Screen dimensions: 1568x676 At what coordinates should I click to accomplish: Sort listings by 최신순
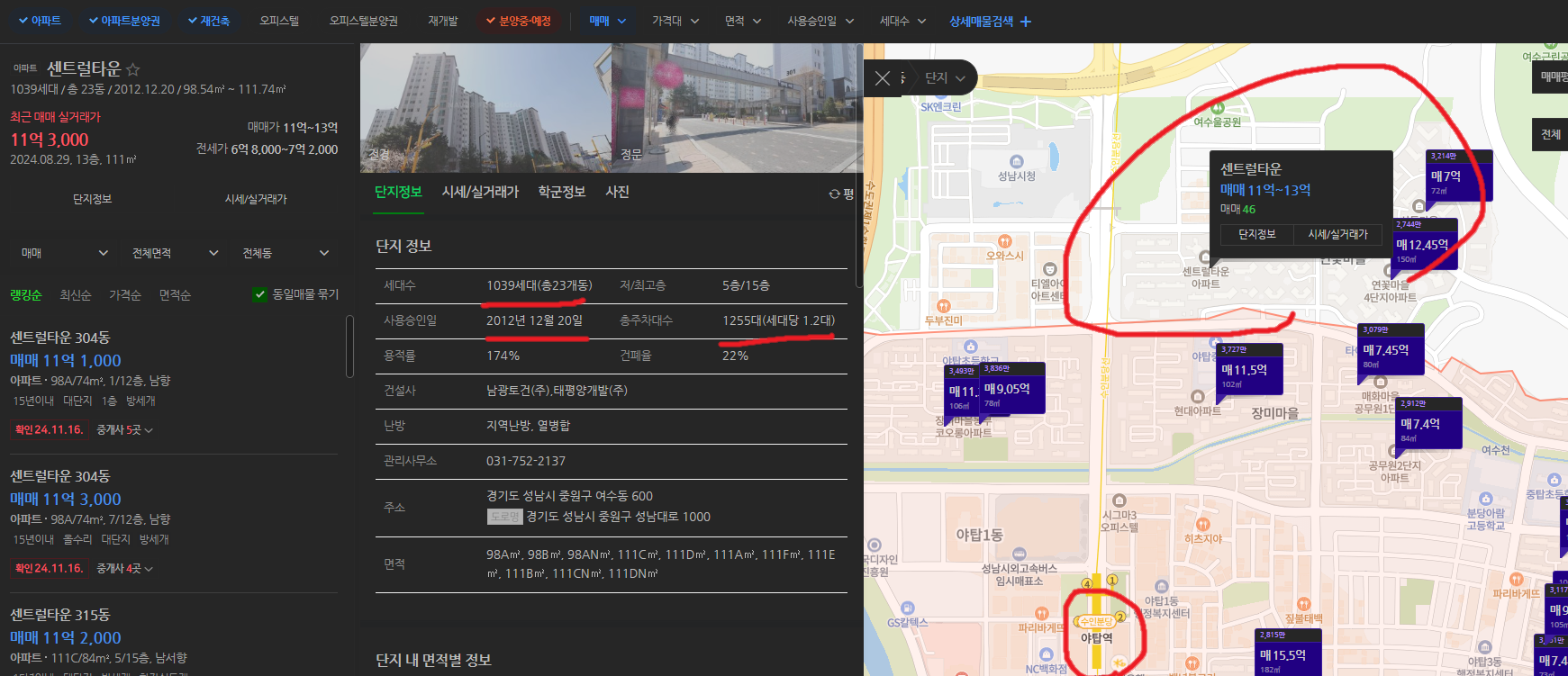coord(76,295)
